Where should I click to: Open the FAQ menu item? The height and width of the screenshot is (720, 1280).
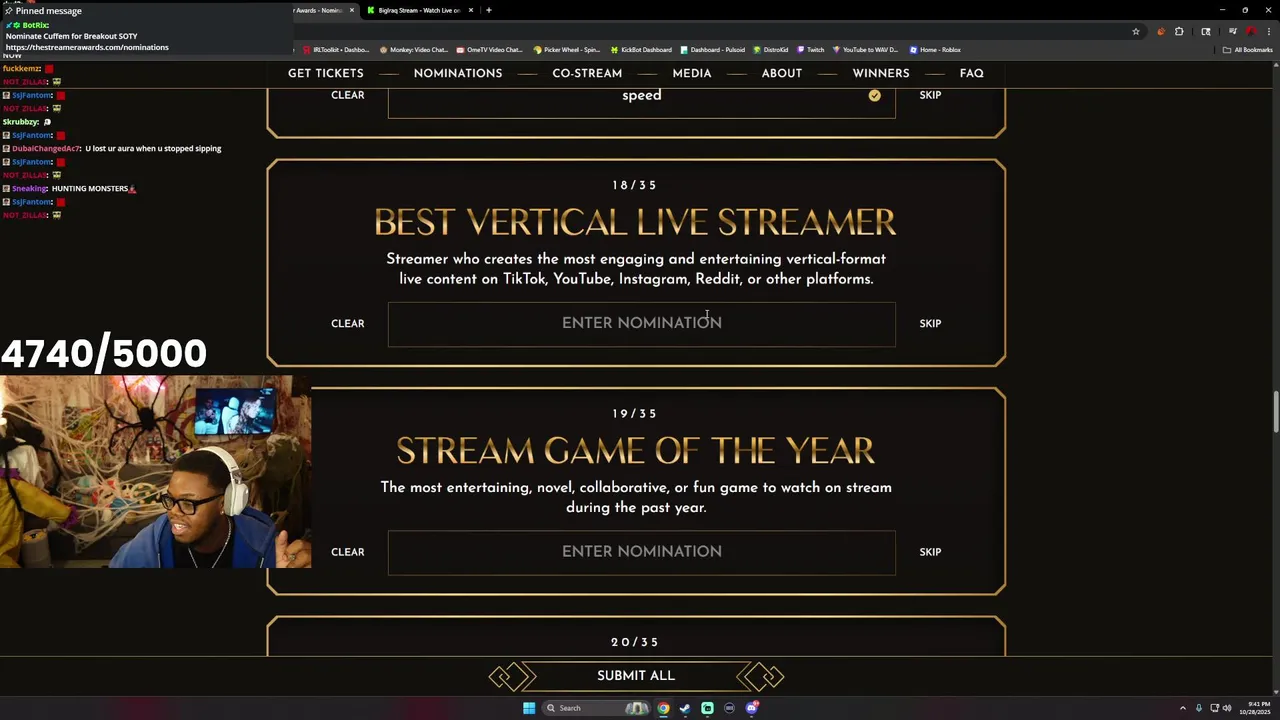[x=972, y=73]
